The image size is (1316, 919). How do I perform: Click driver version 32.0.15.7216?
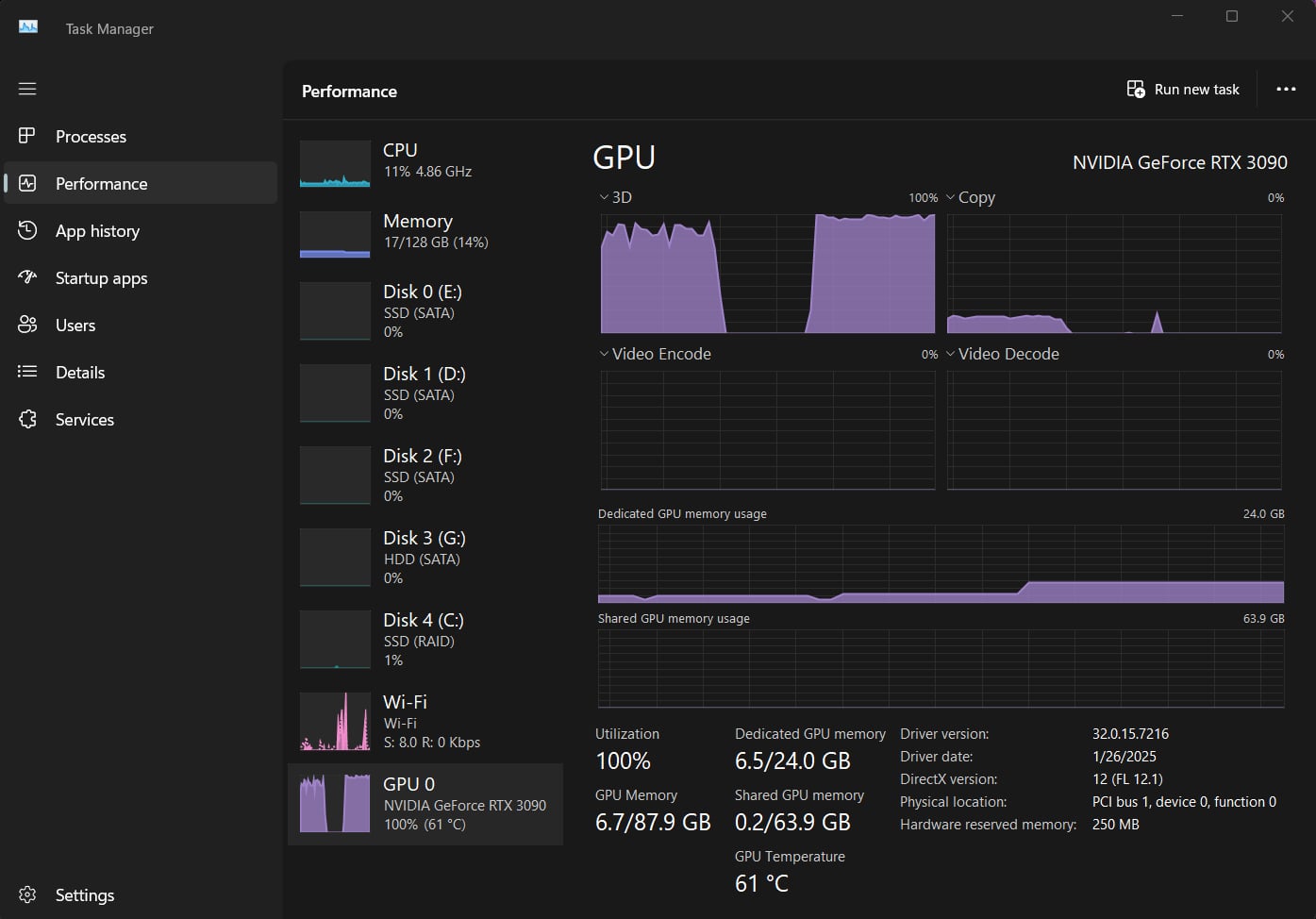tap(1130, 733)
